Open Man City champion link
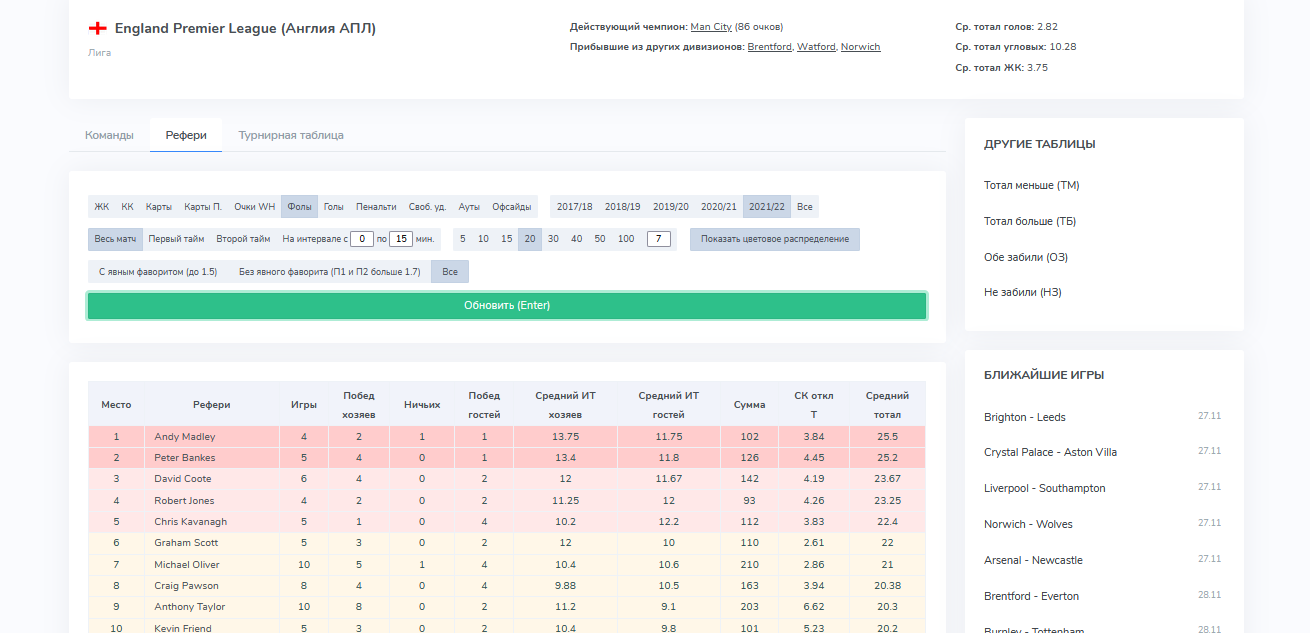 (x=711, y=27)
